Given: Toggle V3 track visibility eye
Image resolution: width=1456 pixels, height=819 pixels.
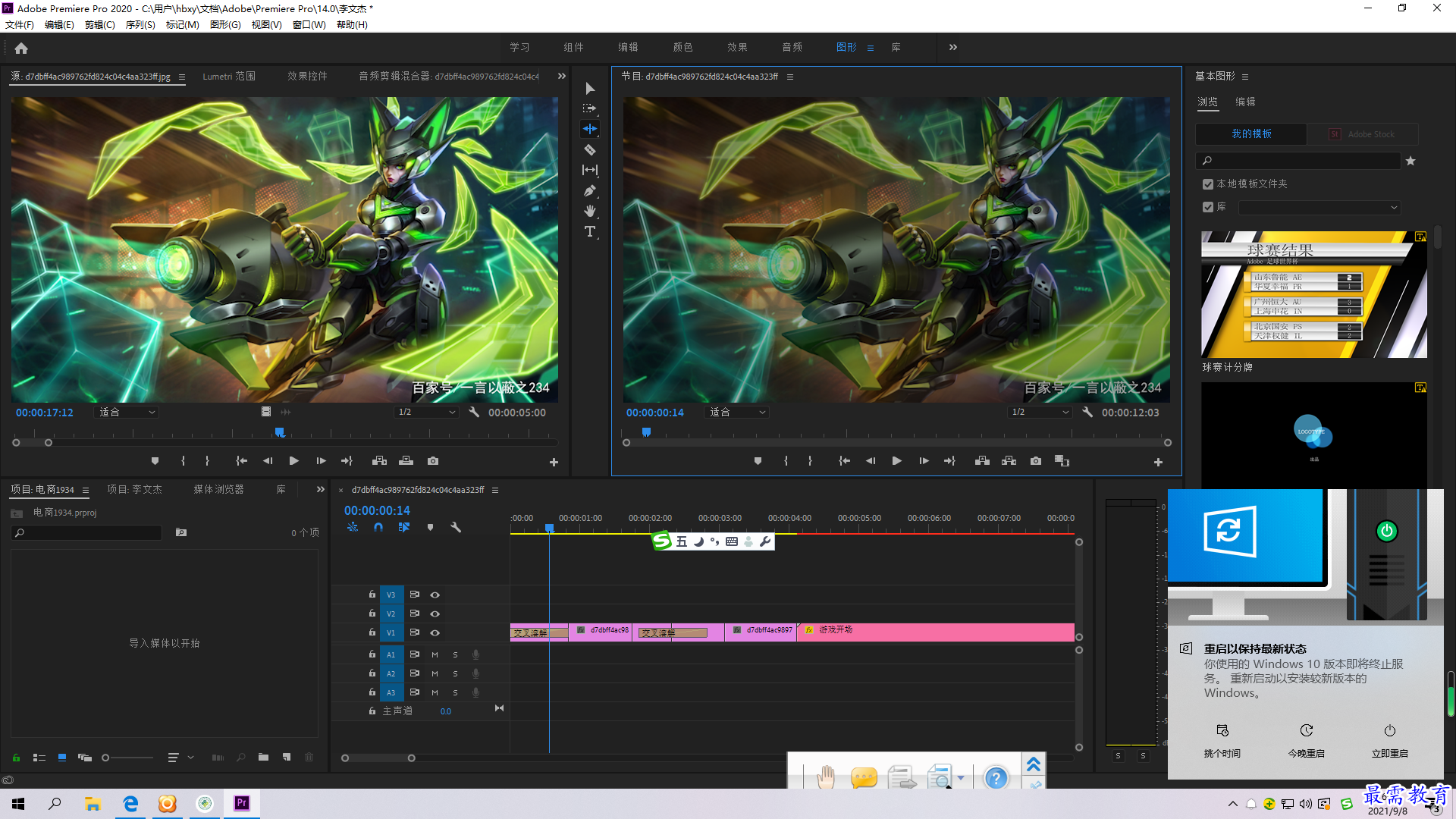Looking at the screenshot, I should click(435, 595).
